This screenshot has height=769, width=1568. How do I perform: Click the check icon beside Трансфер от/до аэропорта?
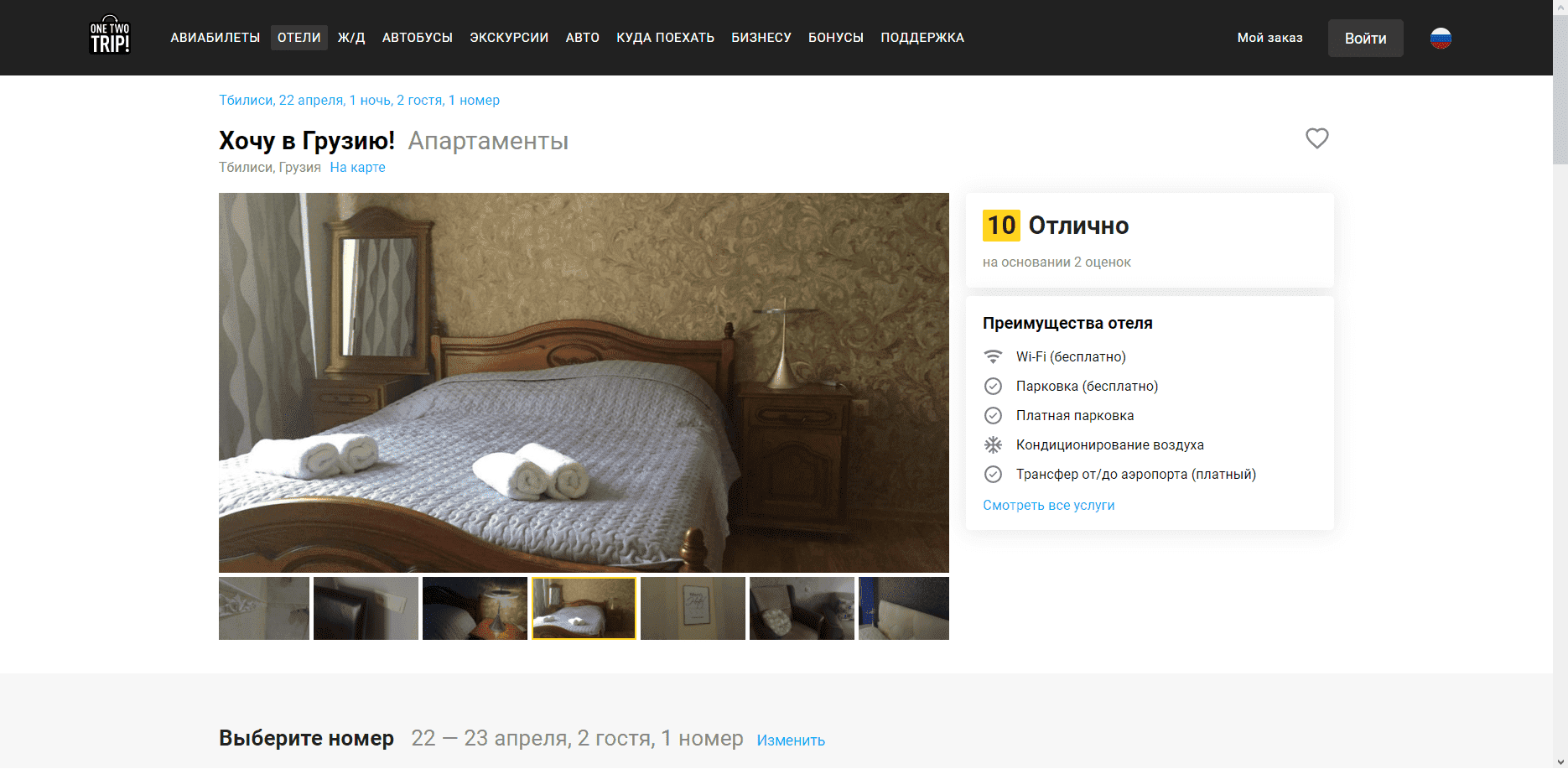point(993,474)
